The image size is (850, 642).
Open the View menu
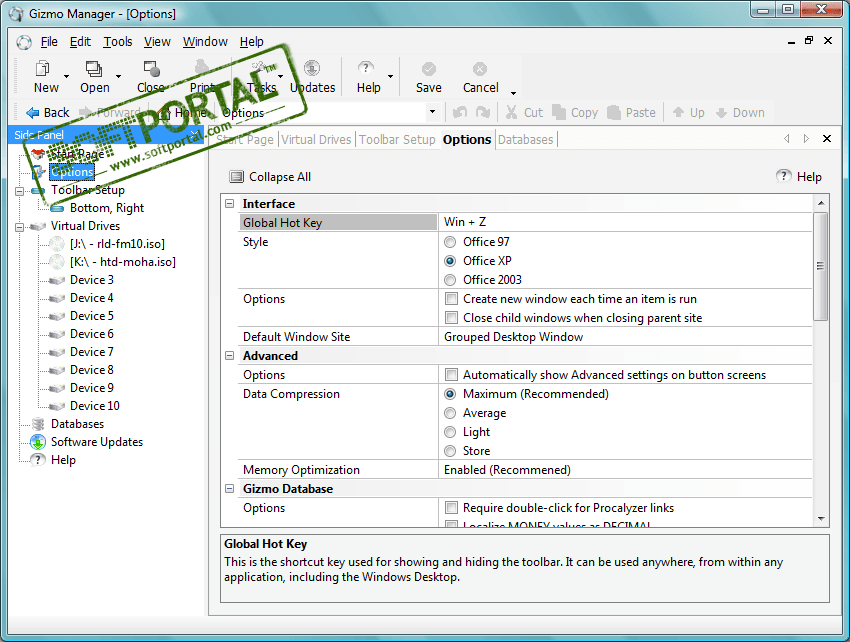(x=157, y=42)
